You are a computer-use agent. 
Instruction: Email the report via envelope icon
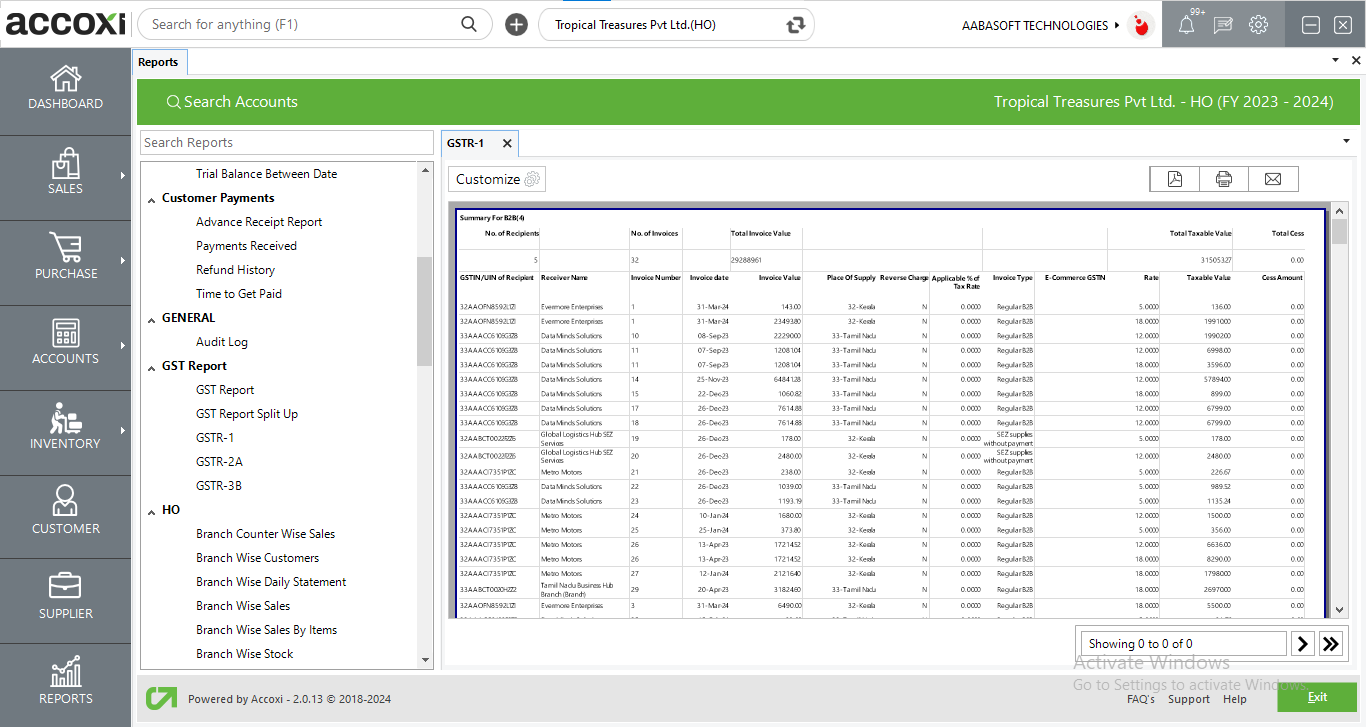1272,179
